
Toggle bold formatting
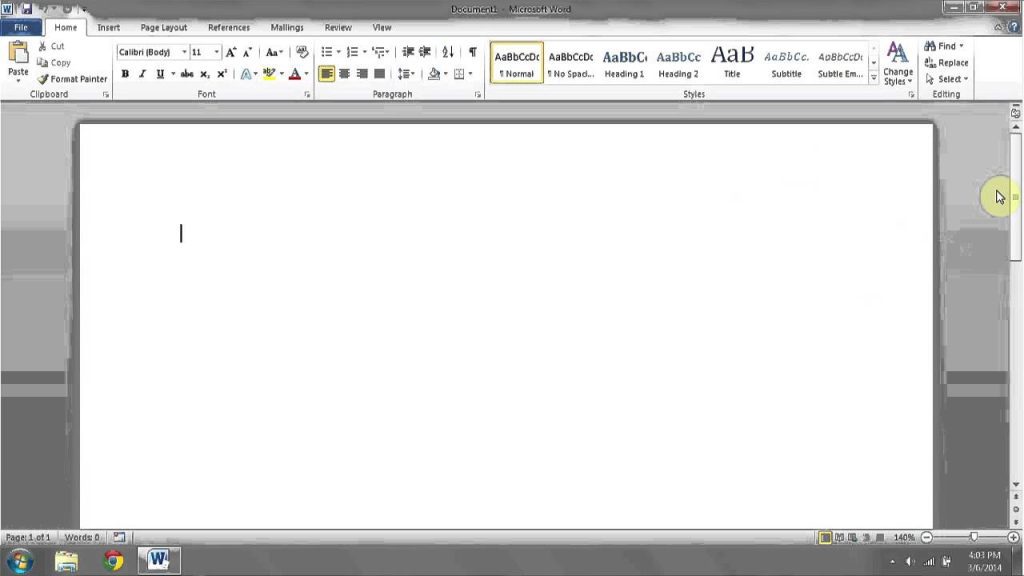coord(125,73)
